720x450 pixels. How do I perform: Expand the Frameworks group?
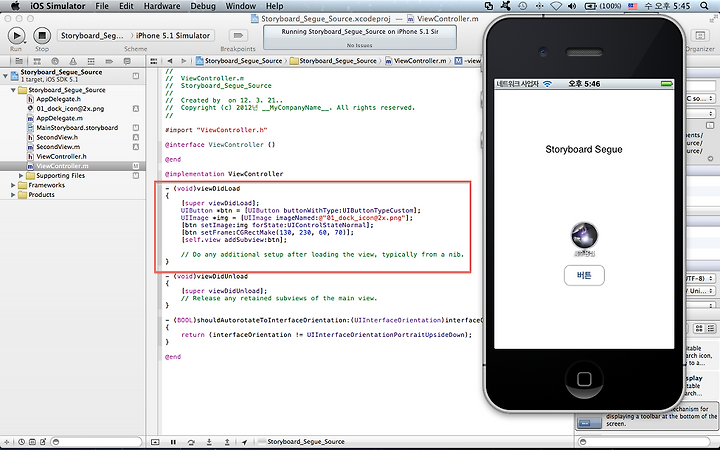click(x=13, y=185)
